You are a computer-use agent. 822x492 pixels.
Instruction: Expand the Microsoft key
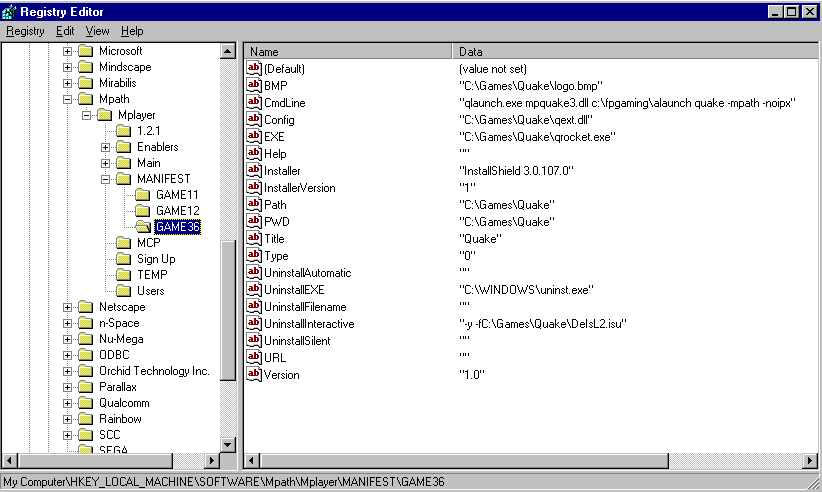click(67, 51)
